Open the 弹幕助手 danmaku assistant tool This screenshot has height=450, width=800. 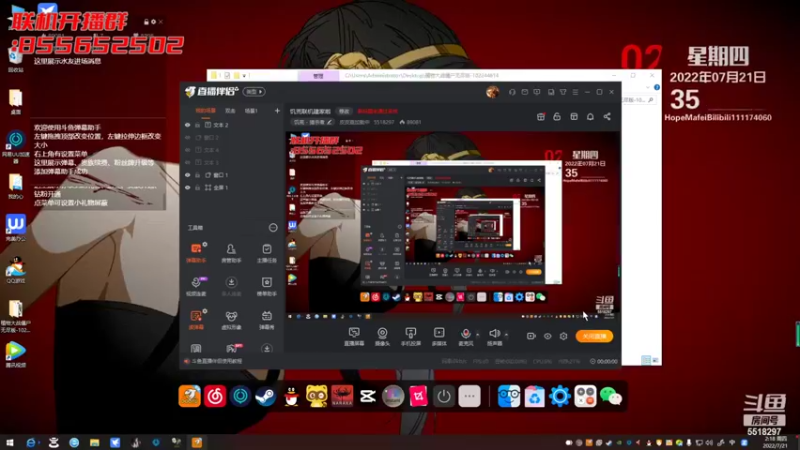pyautogui.click(x=196, y=253)
